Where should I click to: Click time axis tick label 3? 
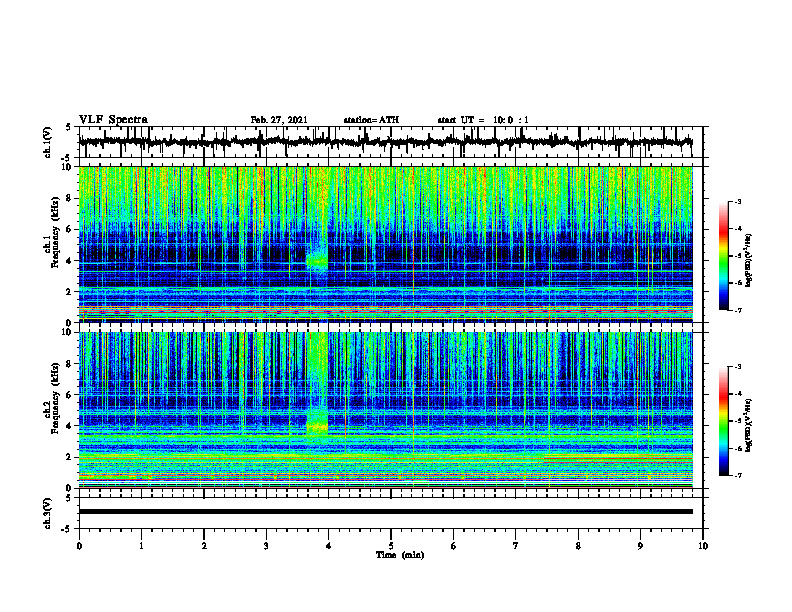point(266,546)
